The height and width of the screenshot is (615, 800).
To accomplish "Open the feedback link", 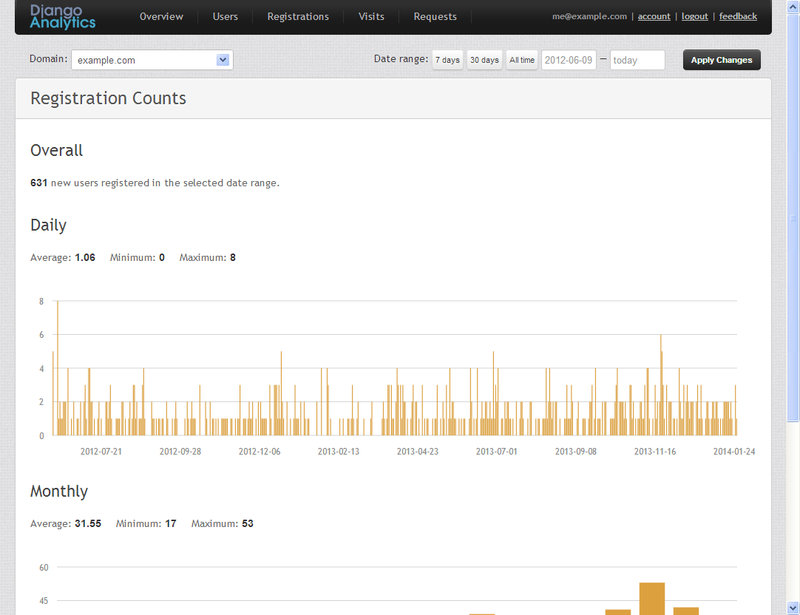I will point(738,16).
